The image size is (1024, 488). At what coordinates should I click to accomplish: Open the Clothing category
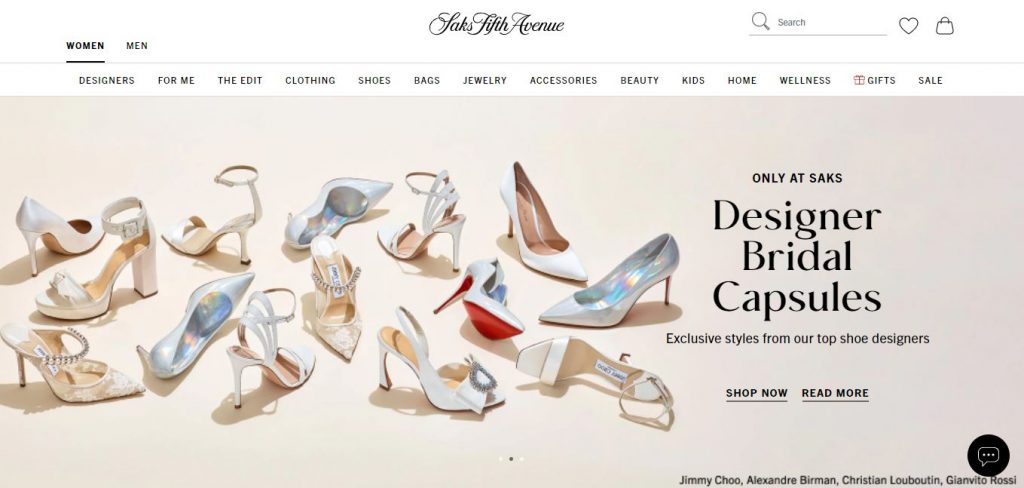310,80
